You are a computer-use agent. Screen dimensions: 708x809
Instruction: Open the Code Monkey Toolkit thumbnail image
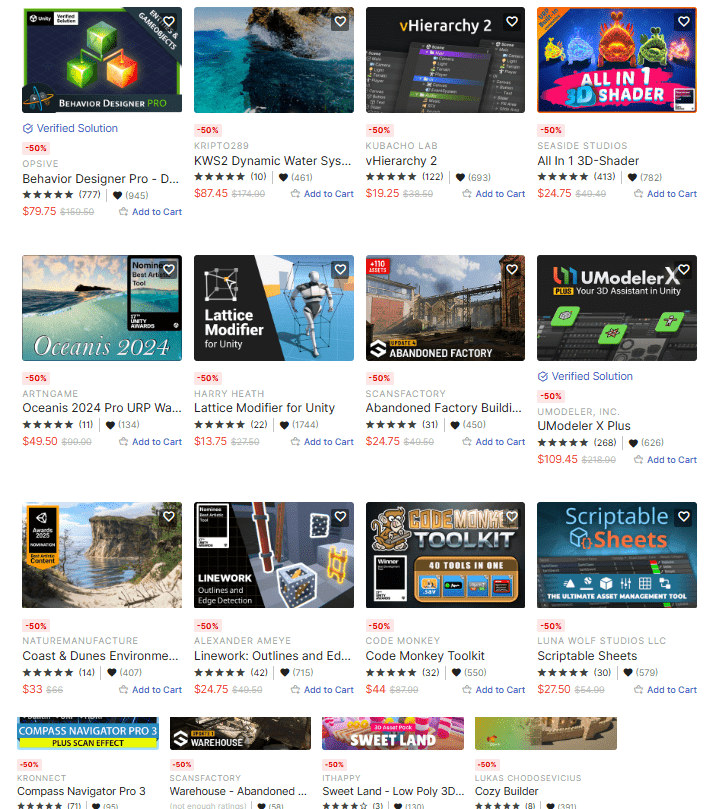tap(445, 555)
